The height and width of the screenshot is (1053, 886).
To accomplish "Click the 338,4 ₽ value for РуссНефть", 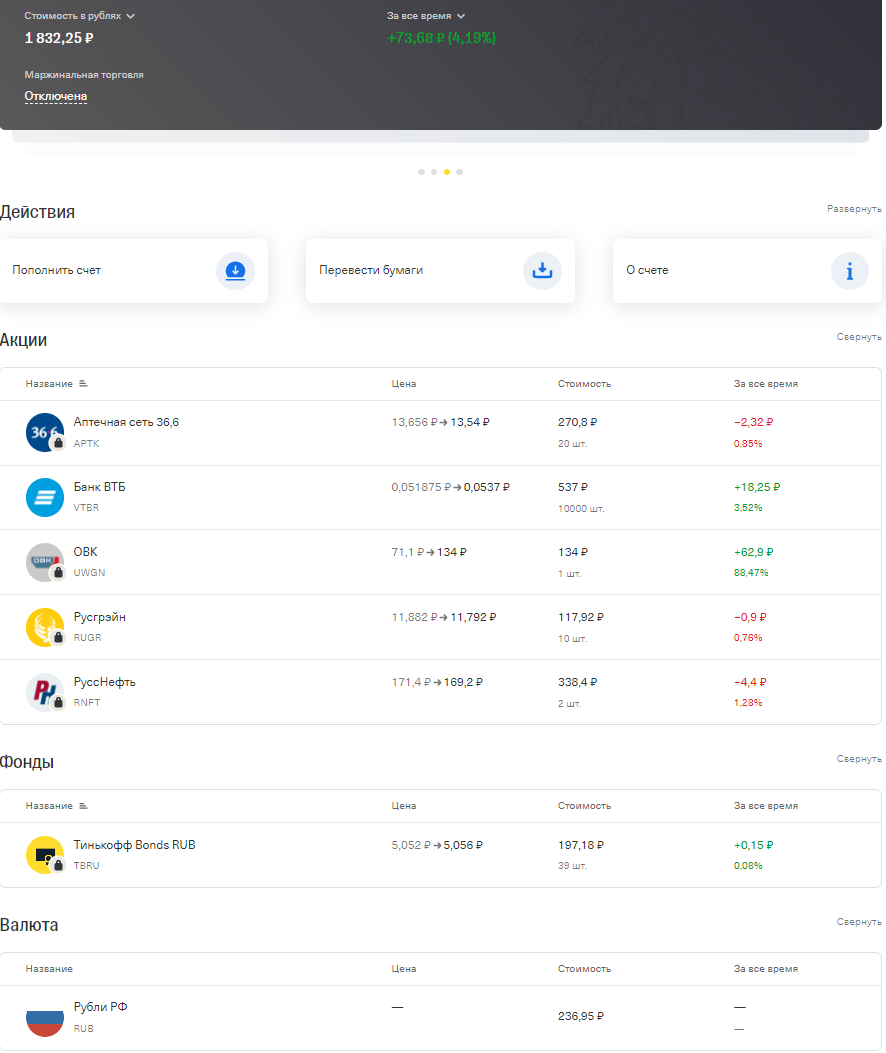I will coord(577,682).
